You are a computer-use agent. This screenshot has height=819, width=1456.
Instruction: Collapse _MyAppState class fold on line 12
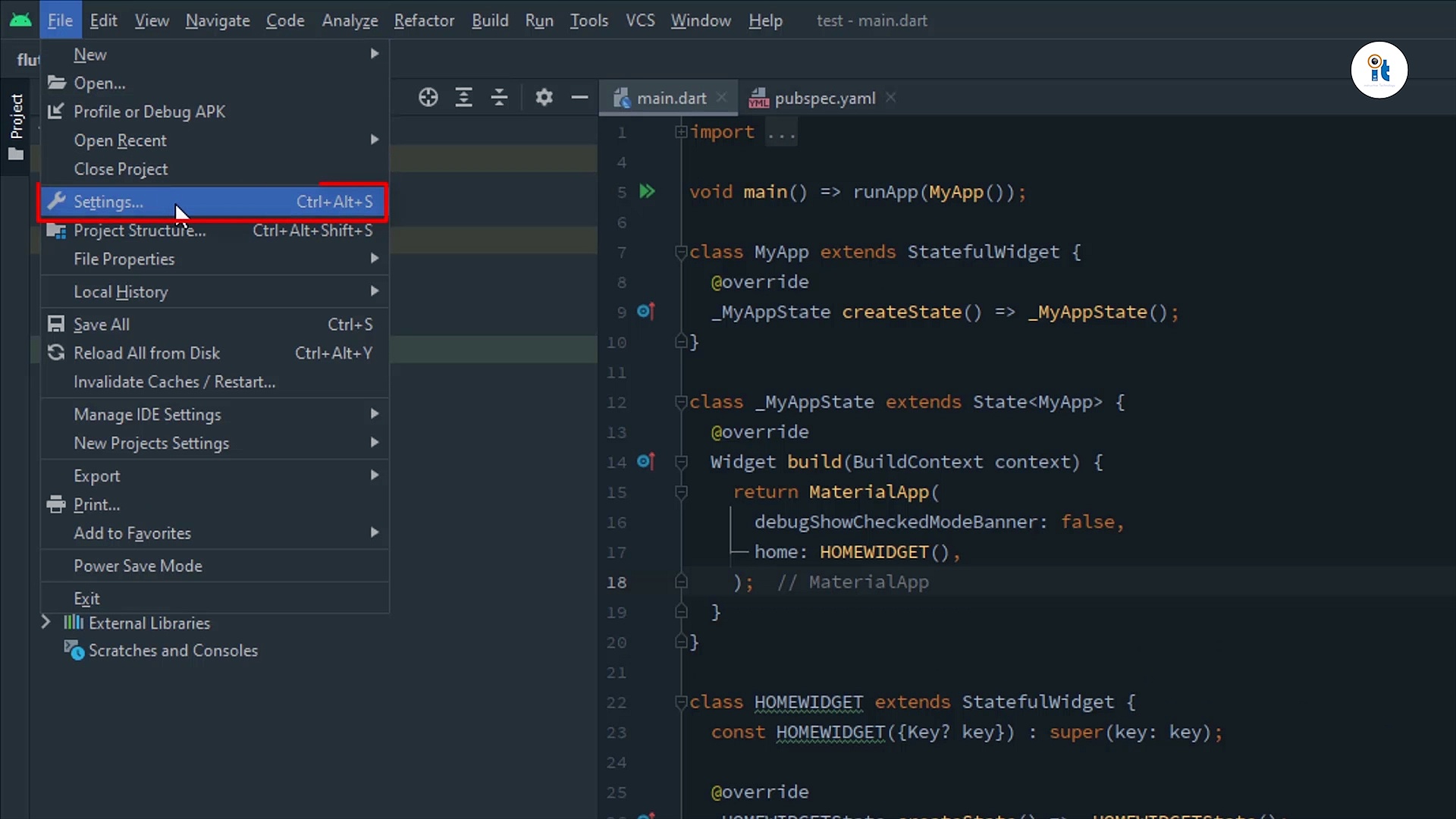pyautogui.click(x=681, y=402)
